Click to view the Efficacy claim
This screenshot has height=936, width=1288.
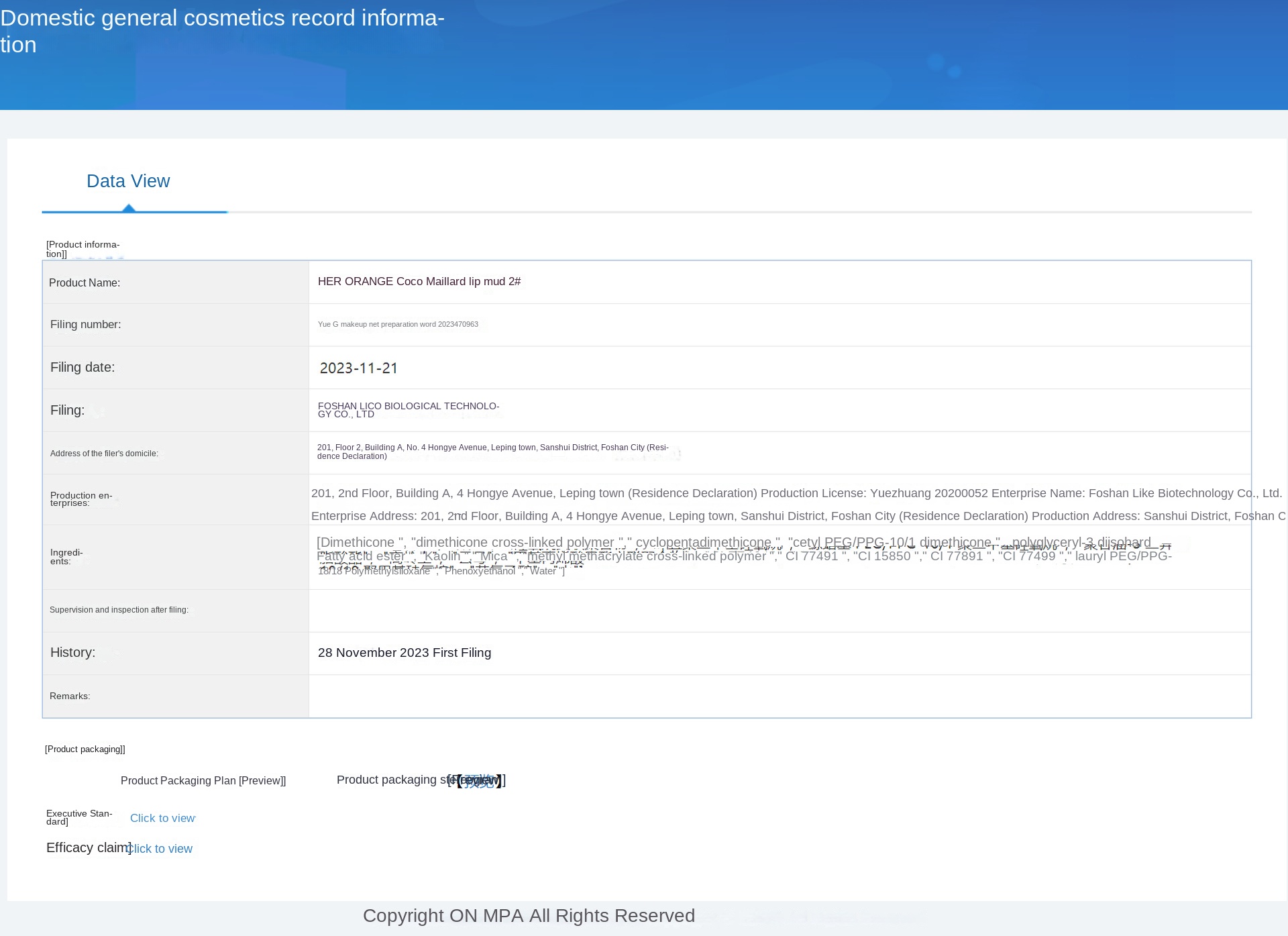(161, 849)
